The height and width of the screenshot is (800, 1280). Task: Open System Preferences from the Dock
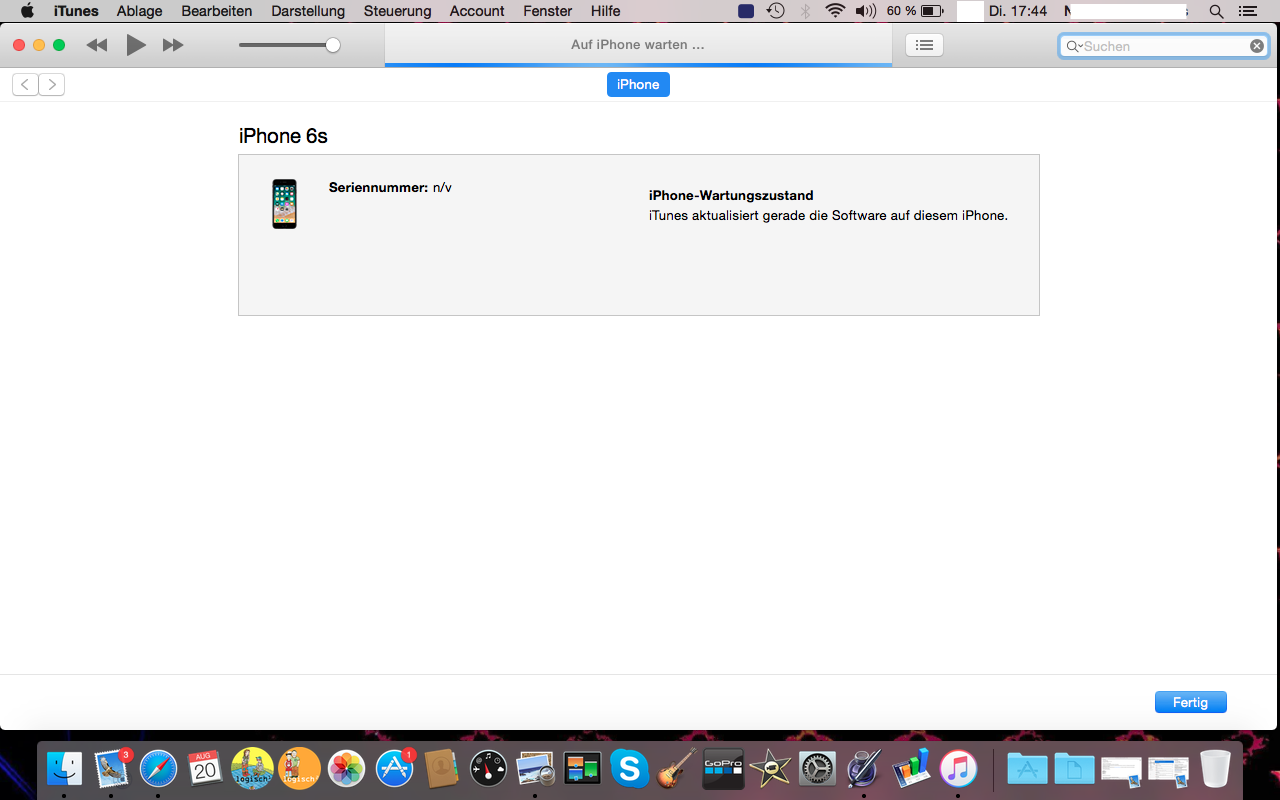pos(818,768)
